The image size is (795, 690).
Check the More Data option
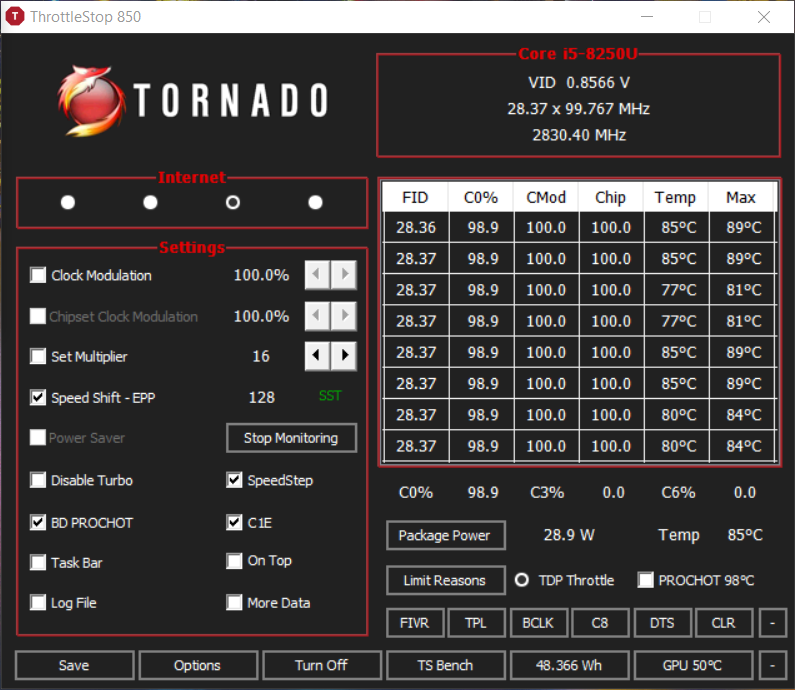[x=234, y=603]
